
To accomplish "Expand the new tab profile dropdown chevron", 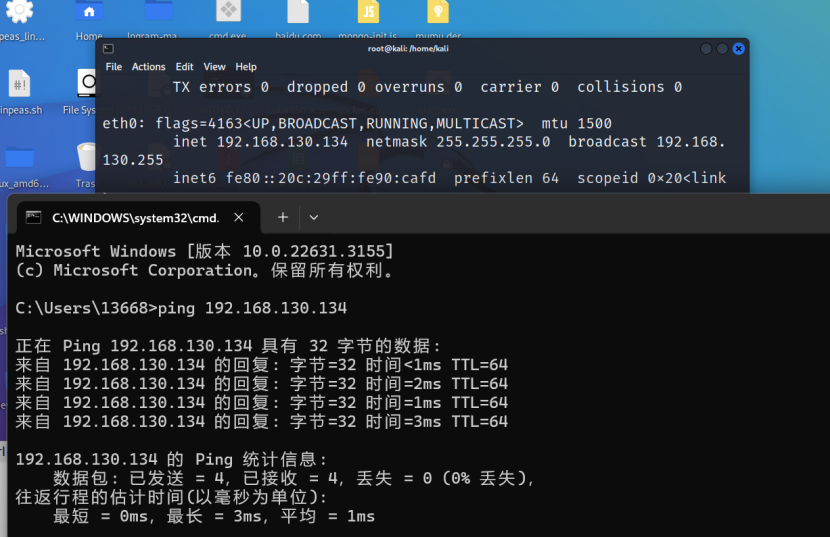I will coord(314,218).
